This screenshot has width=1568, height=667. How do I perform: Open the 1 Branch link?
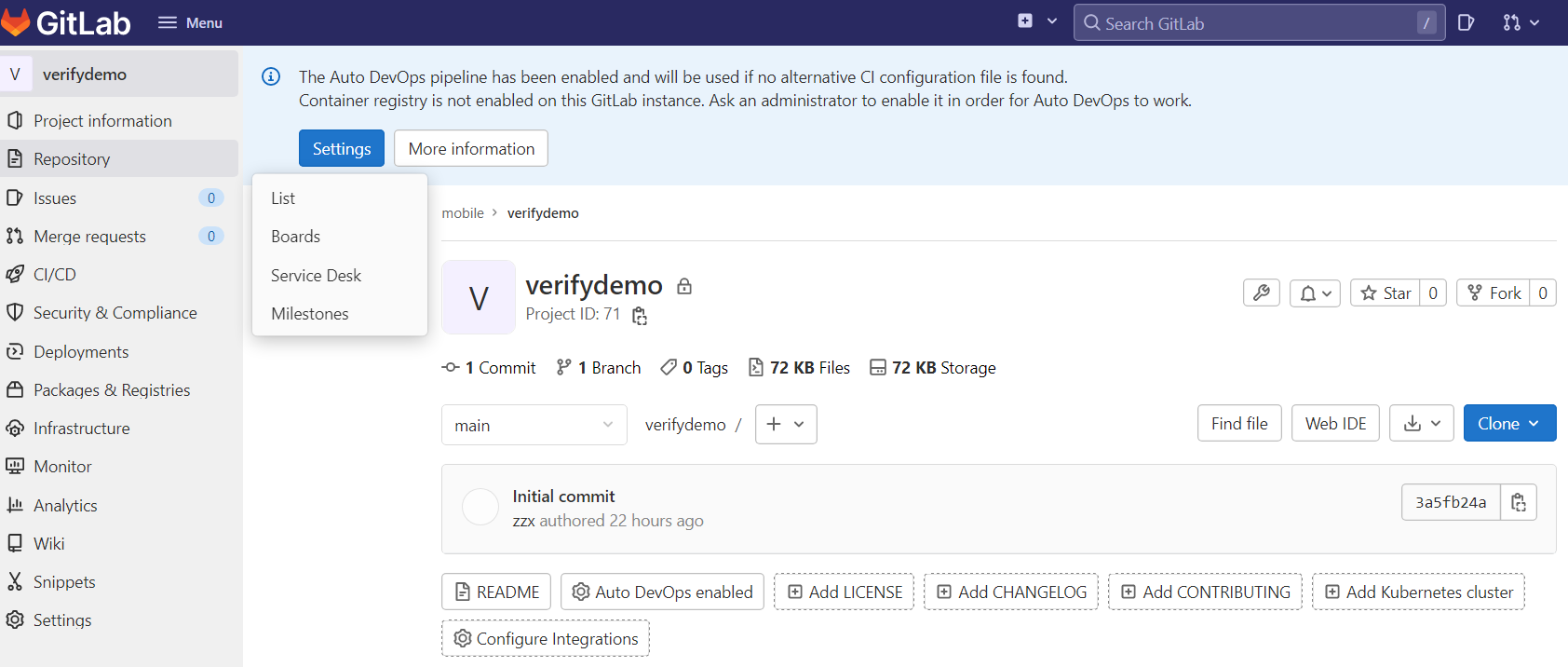[599, 367]
